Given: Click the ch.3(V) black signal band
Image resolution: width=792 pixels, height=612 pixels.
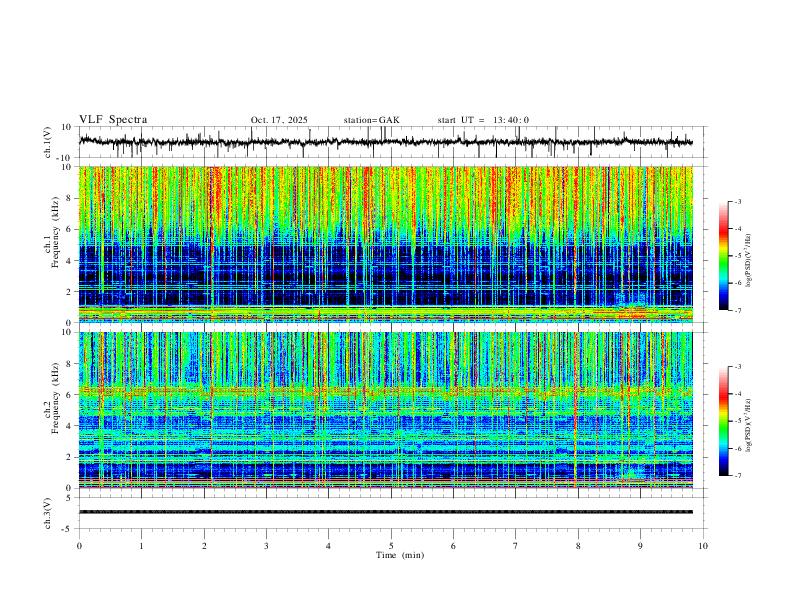Looking at the screenshot, I should 385,512.
